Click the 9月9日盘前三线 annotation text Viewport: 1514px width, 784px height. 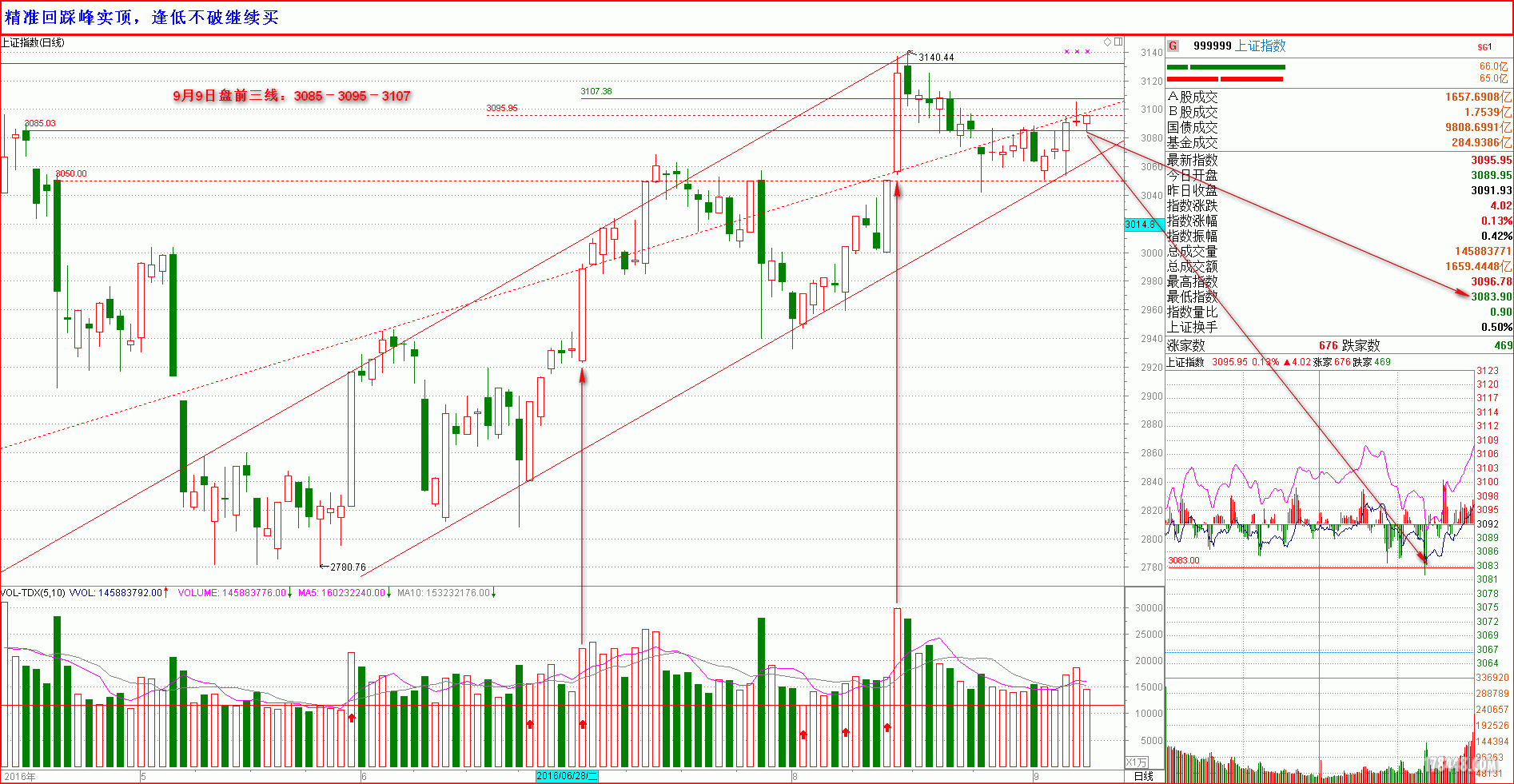[x=292, y=96]
